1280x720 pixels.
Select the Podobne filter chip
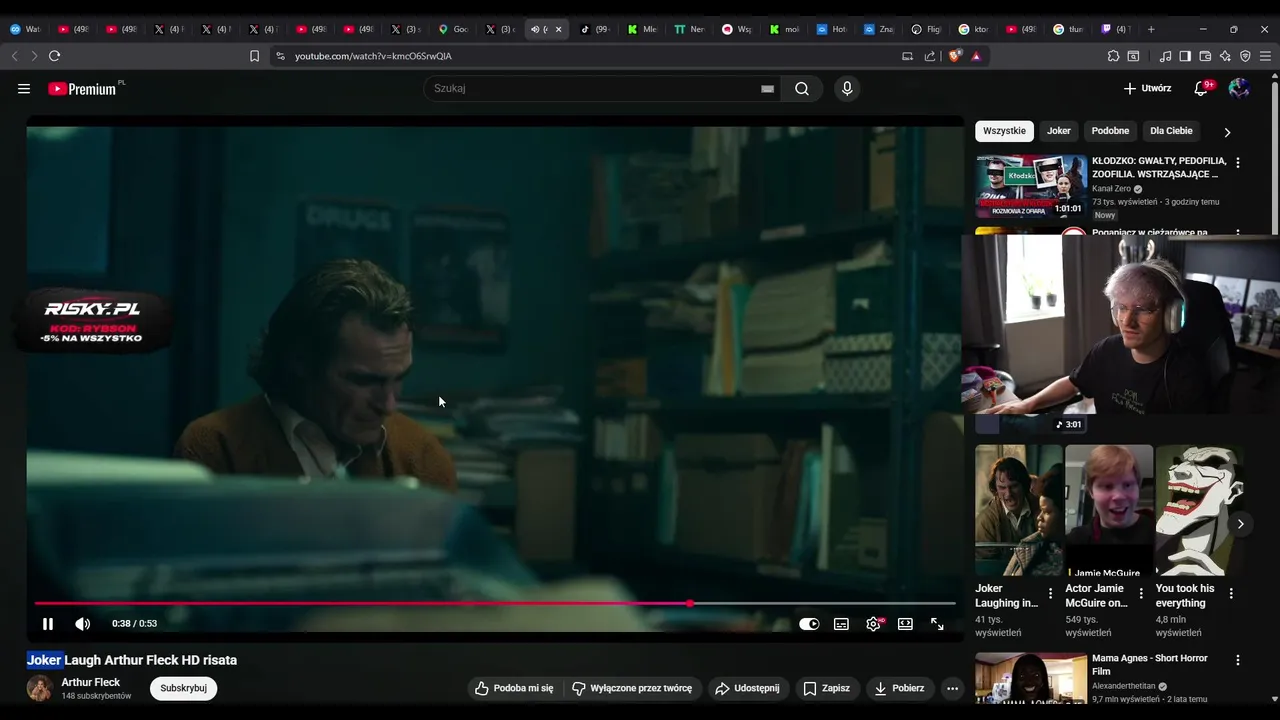click(1110, 131)
